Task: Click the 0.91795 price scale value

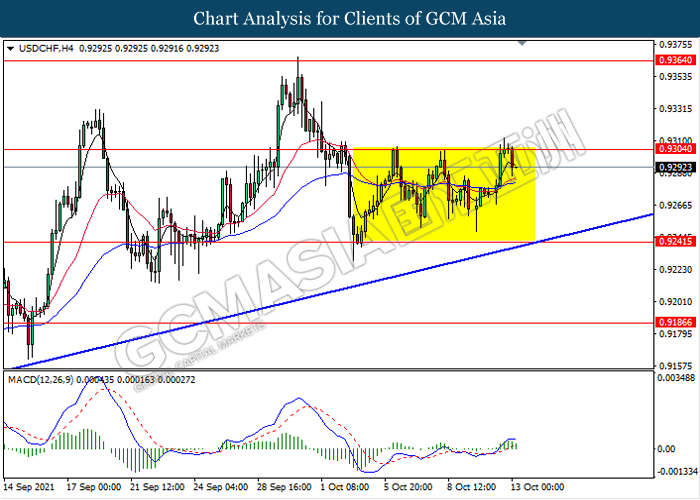Action: click(675, 334)
